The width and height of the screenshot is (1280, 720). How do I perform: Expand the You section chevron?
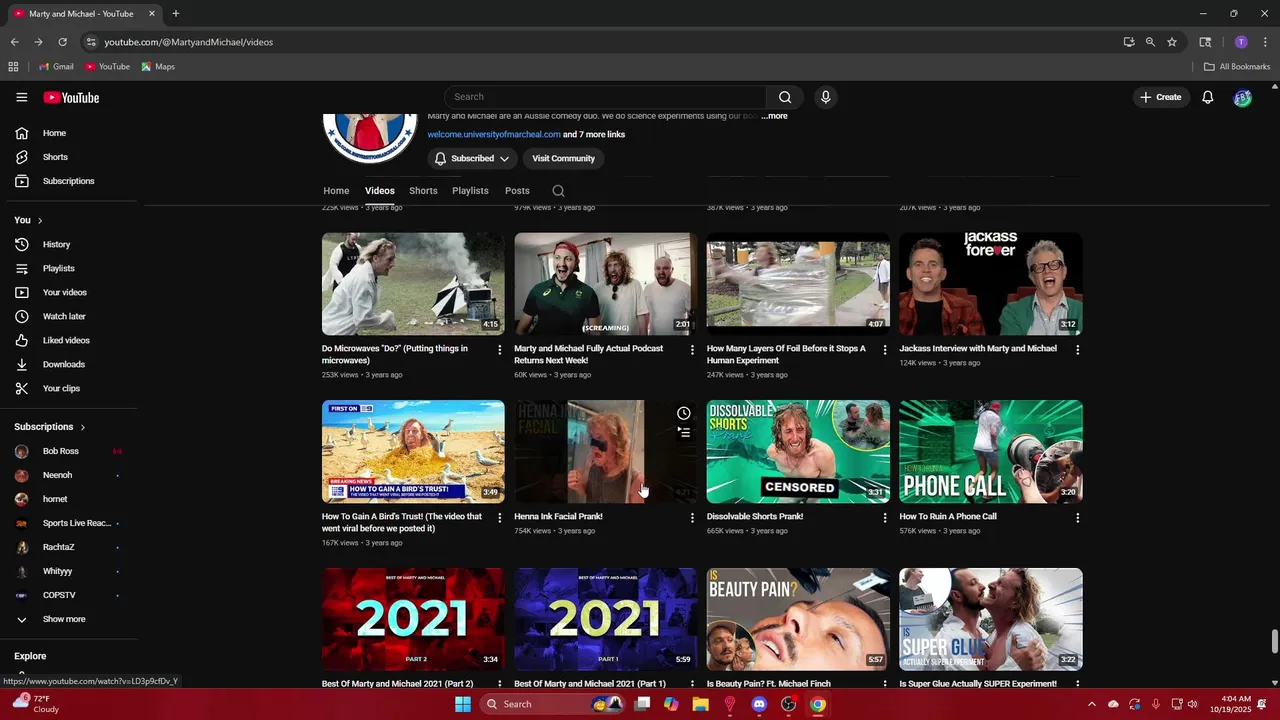[x=40, y=220]
